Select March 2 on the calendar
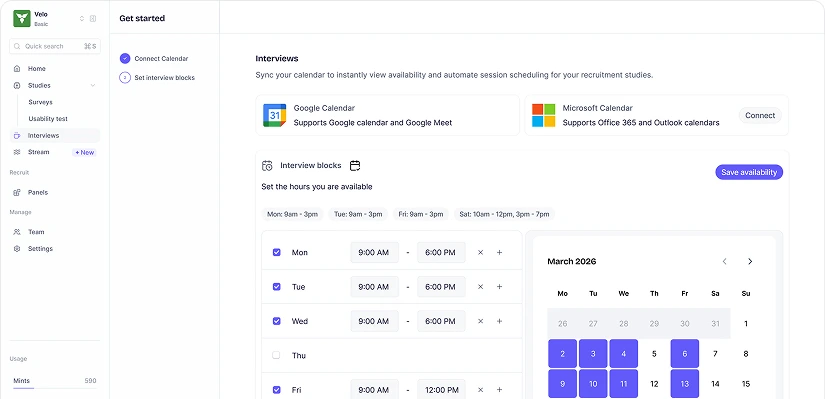This screenshot has width=825, height=399. click(x=562, y=354)
